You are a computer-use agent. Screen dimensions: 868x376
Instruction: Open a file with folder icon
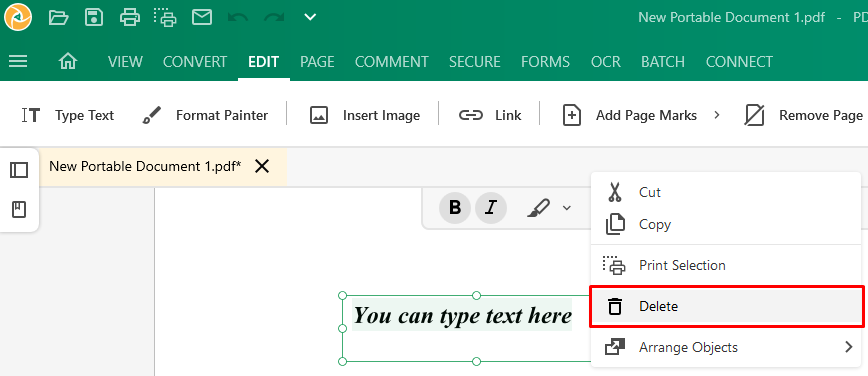pos(58,18)
